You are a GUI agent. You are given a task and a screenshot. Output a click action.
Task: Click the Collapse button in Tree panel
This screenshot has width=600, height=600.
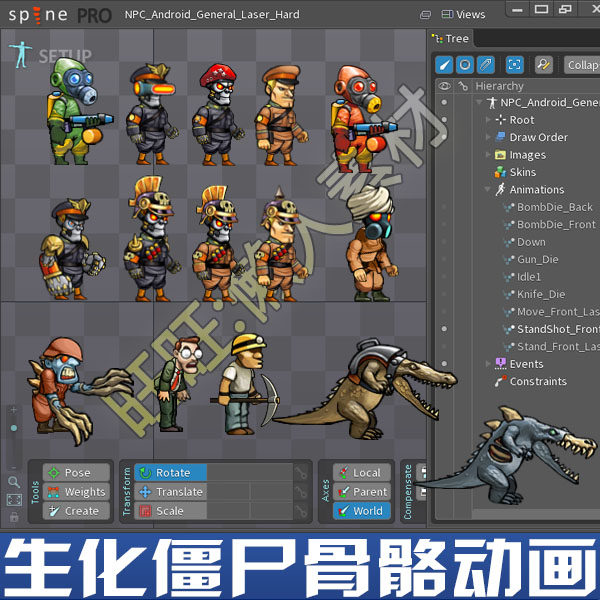(x=582, y=65)
